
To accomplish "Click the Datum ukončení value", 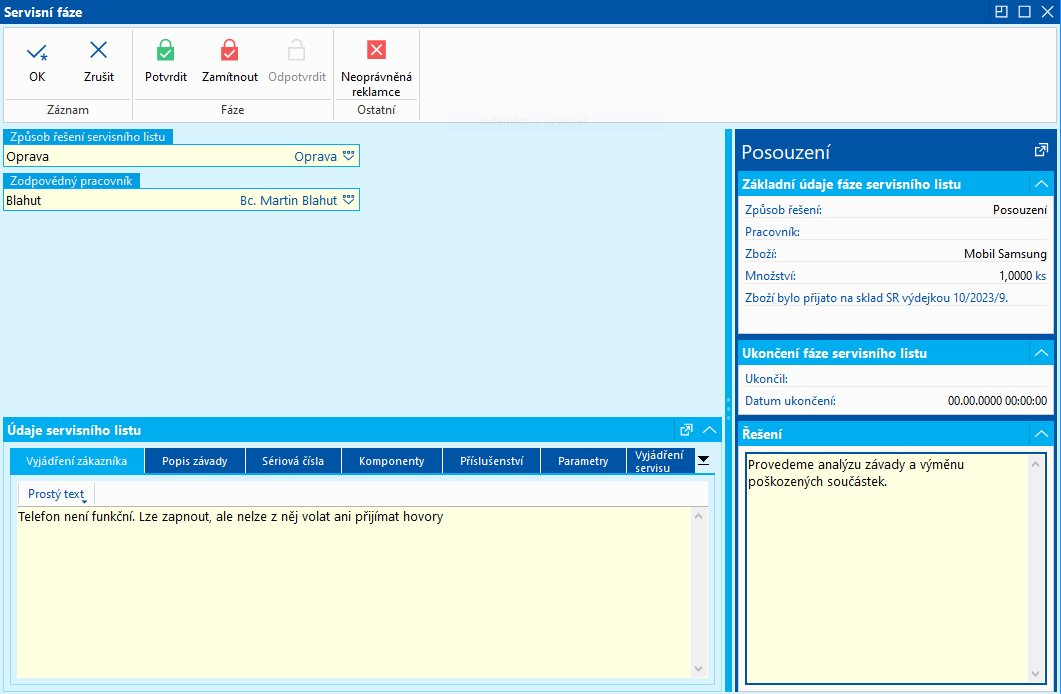I will coord(997,400).
